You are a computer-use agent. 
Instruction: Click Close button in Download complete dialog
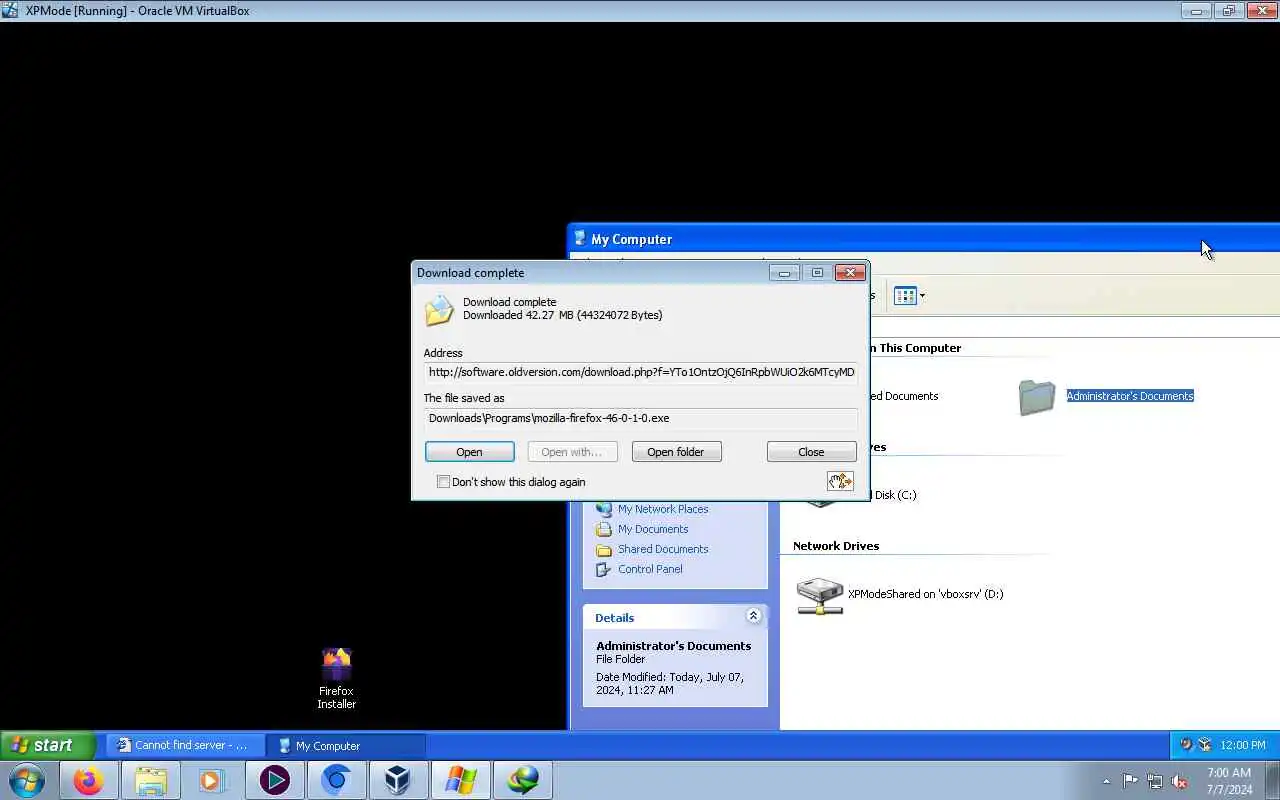(811, 452)
